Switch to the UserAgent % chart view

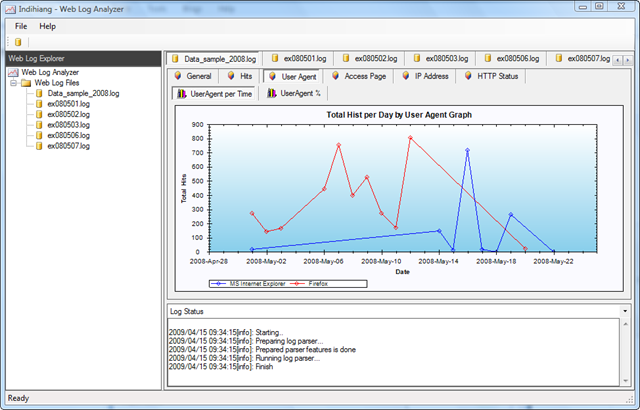click(293, 94)
